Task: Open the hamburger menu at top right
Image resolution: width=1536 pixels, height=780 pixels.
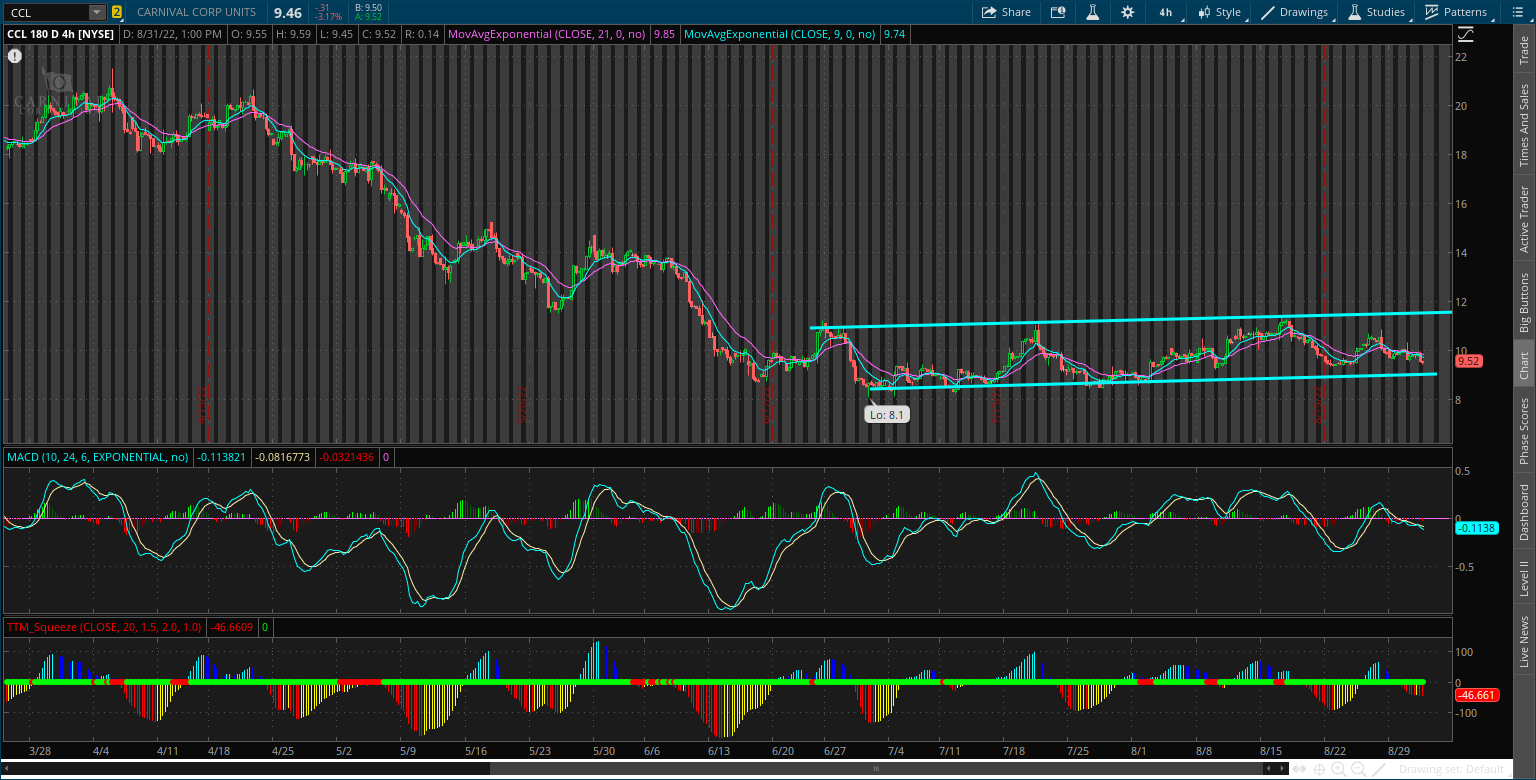Action: click(x=1518, y=12)
